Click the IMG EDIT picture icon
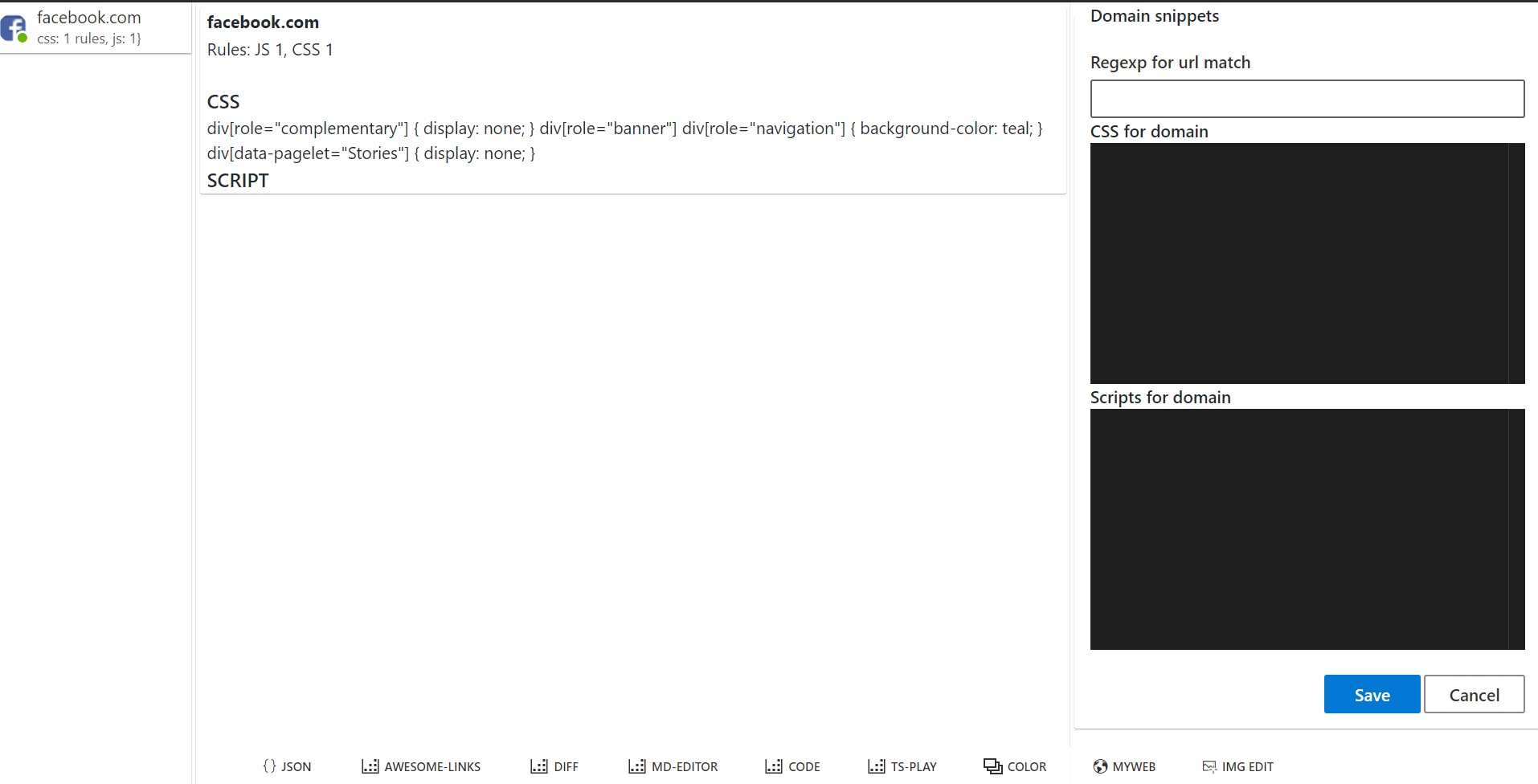Image resolution: width=1538 pixels, height=784 pixels. pyautogui.click(x=1209, y=766)
